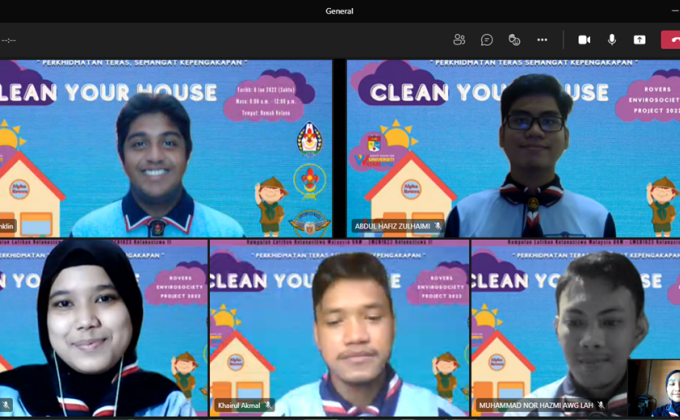
Task: Open the share content tray
Action: [639, 40]
